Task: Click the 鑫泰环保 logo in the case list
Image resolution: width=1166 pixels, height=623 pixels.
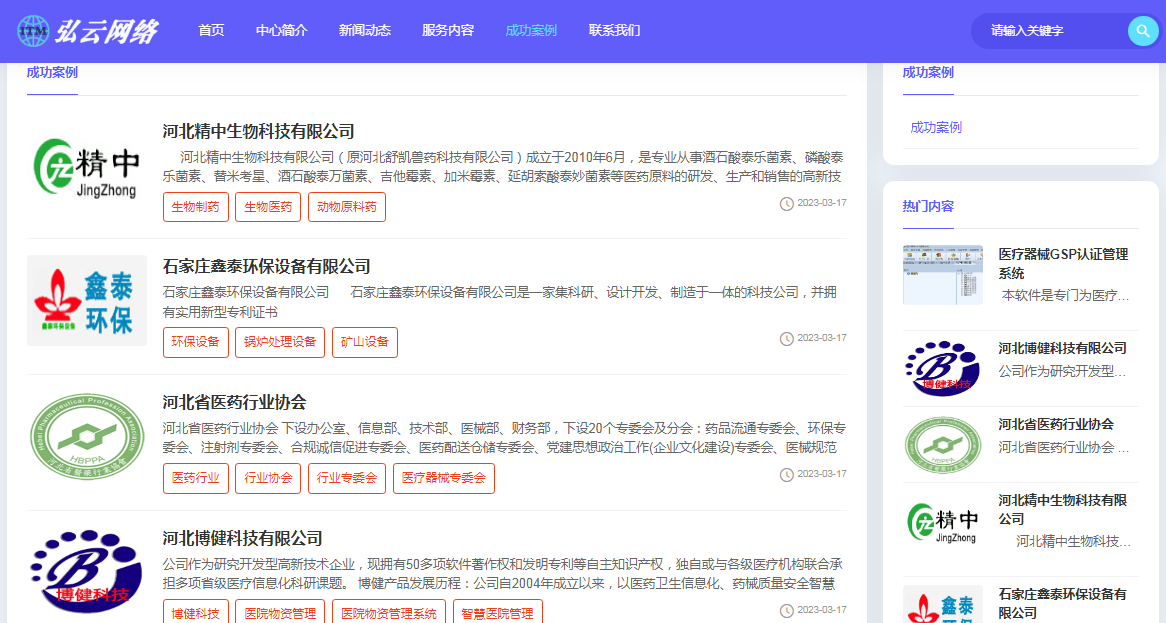Action: coord(87,300)
